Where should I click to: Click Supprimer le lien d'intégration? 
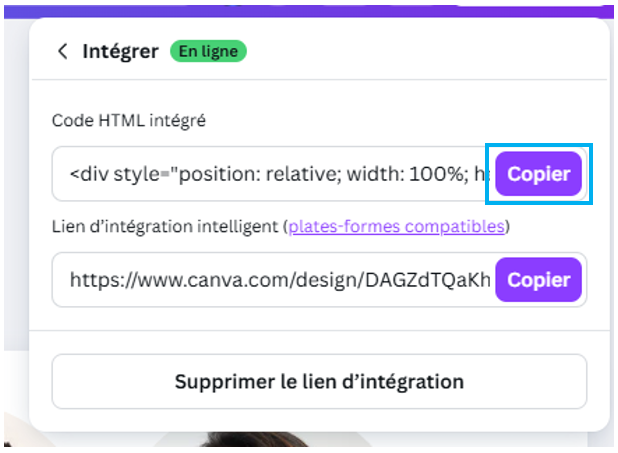tap(319, 381)
